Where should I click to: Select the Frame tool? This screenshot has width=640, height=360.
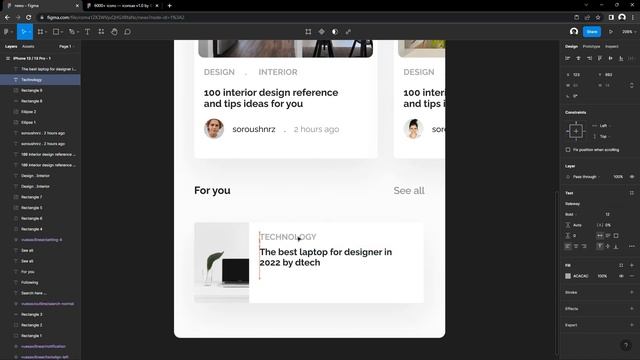(x=40, y=31)
